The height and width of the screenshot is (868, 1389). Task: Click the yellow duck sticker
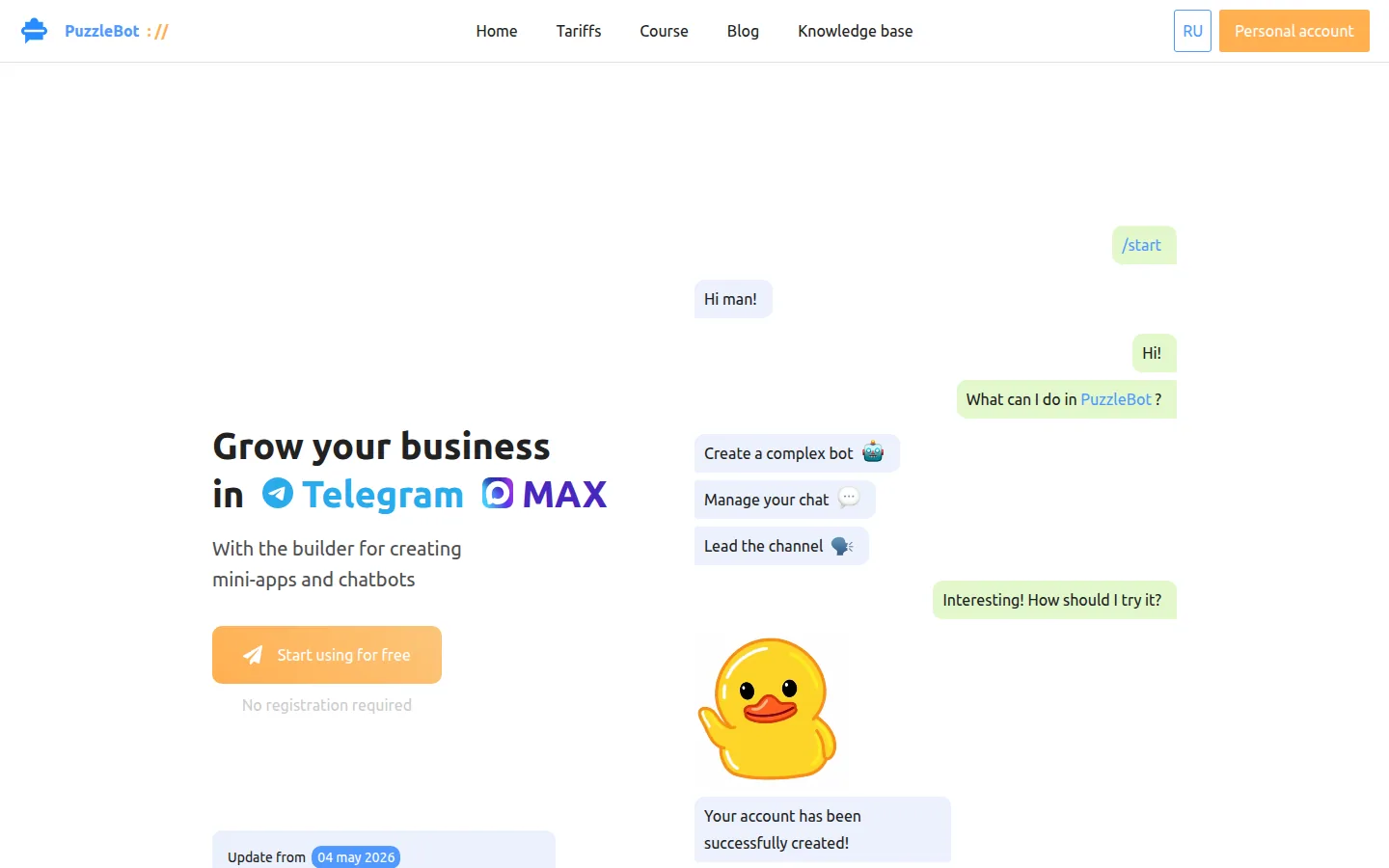(x=767, y=709)
